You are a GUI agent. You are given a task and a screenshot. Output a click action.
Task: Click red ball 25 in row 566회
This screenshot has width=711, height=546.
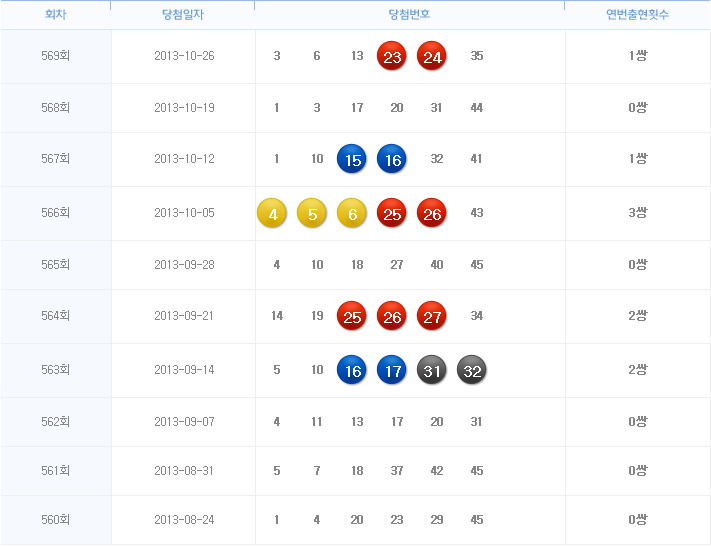coord(392,213)
